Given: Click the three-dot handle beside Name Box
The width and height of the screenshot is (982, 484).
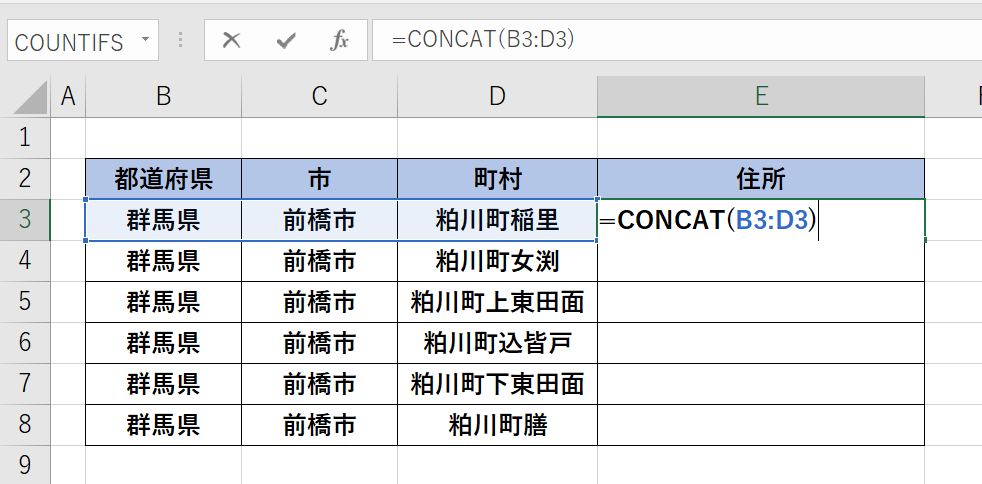Looking at the screenshot, I should (x=180, y=41).
